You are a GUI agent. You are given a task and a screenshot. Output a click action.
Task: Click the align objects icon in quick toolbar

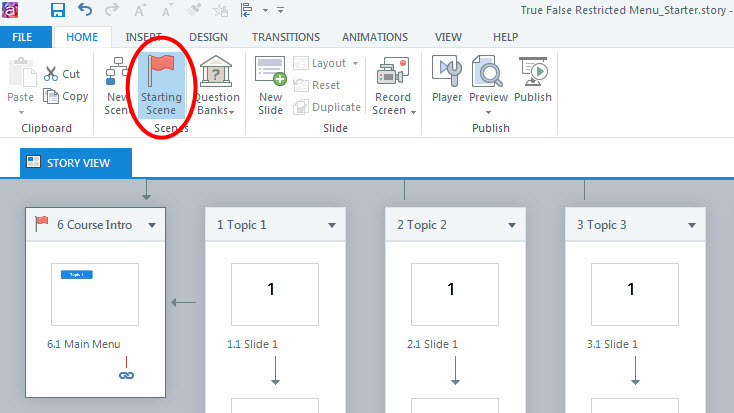[x=246, y=10]
